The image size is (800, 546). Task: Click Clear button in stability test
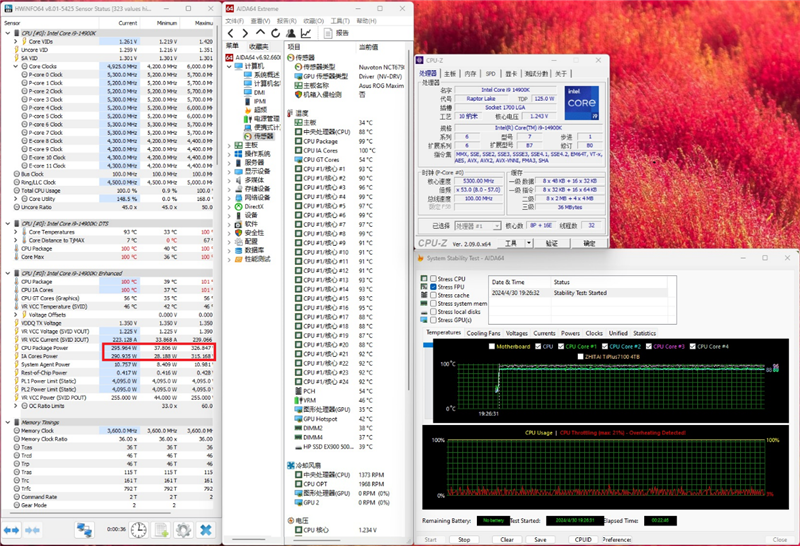[507, 539]
